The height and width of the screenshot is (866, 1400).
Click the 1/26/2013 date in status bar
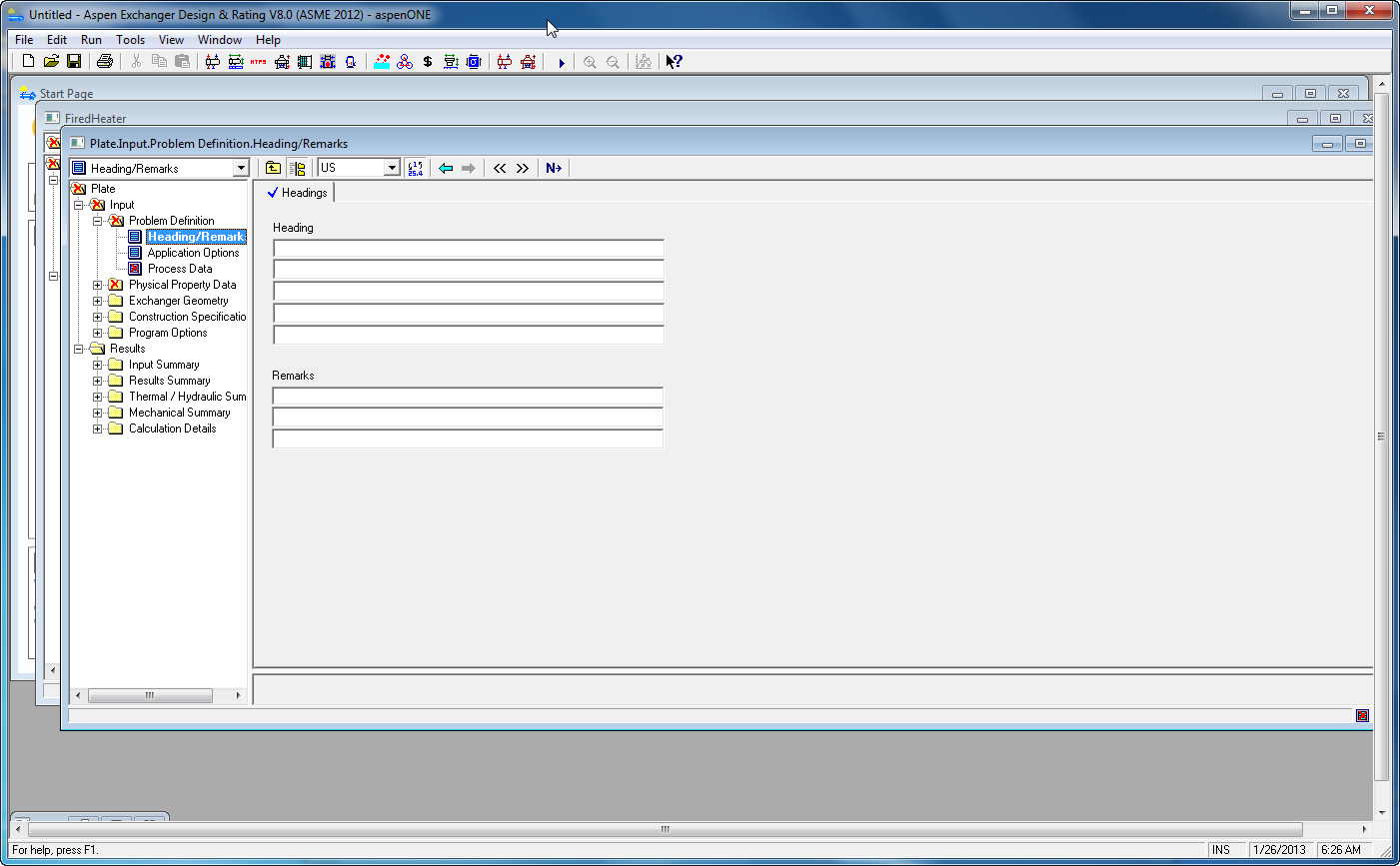(1280, 850)
